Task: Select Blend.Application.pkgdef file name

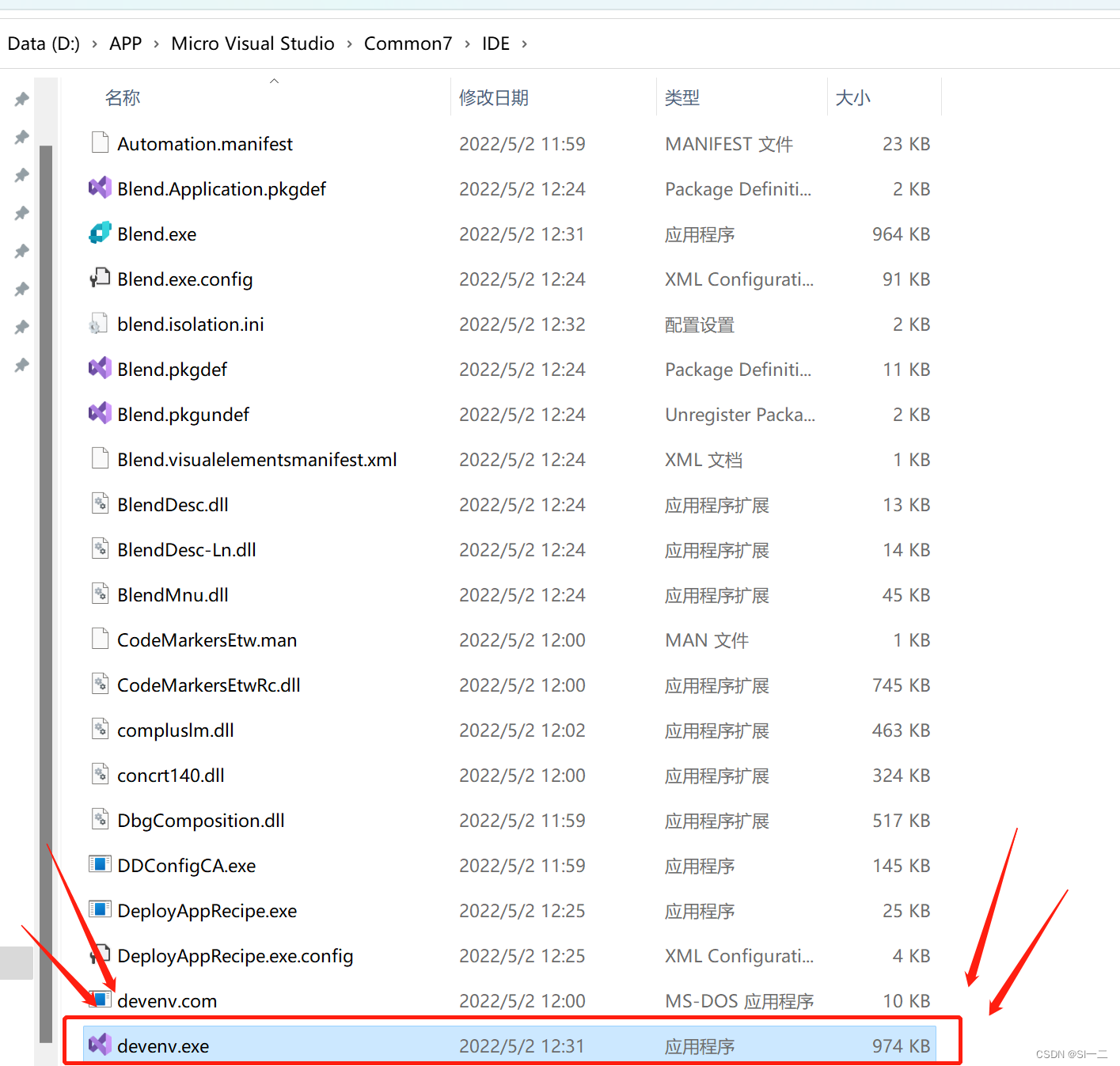Action: (222, 189)
